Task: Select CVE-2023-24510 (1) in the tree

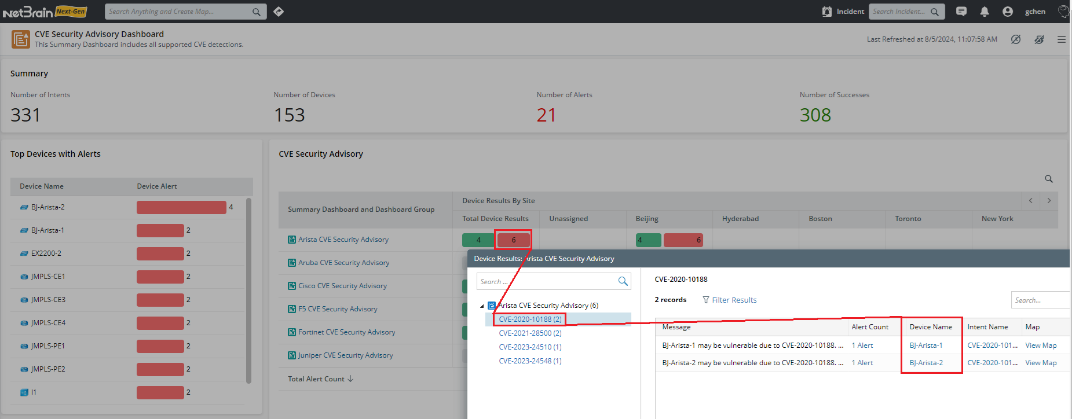Action: pos(530,347)
